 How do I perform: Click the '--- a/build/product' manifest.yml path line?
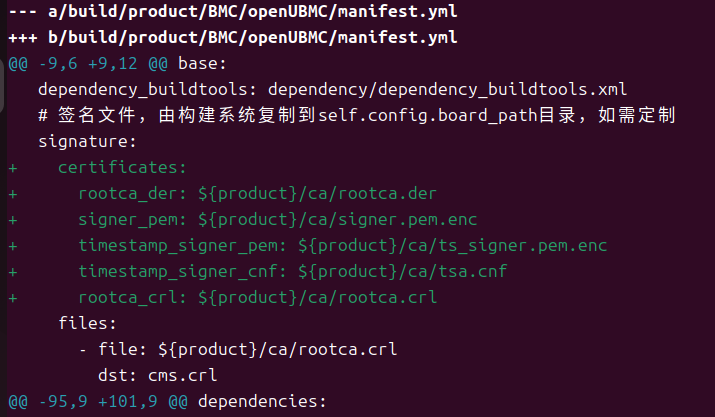(233, 11)
